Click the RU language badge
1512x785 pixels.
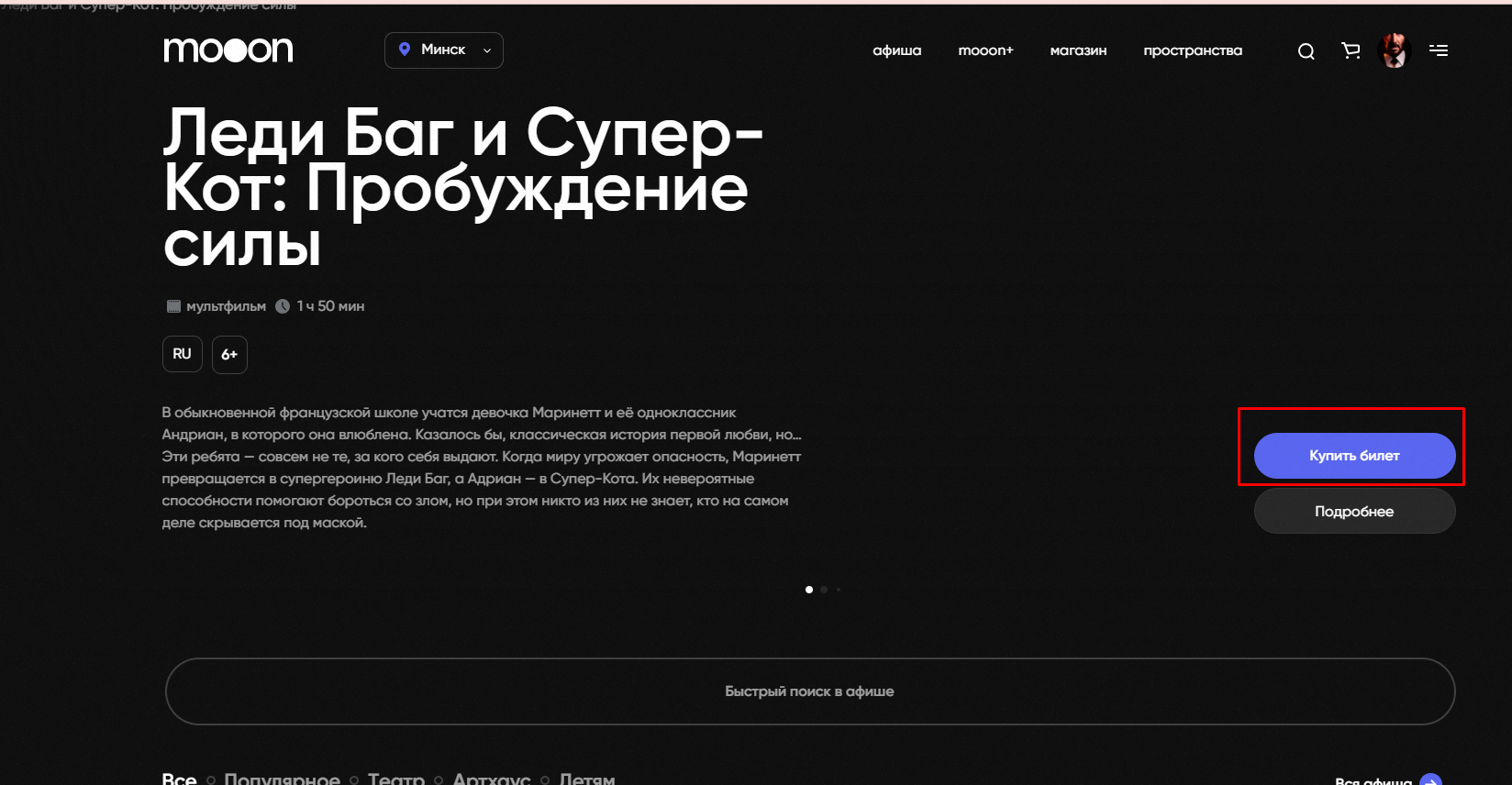coord(183,354)
